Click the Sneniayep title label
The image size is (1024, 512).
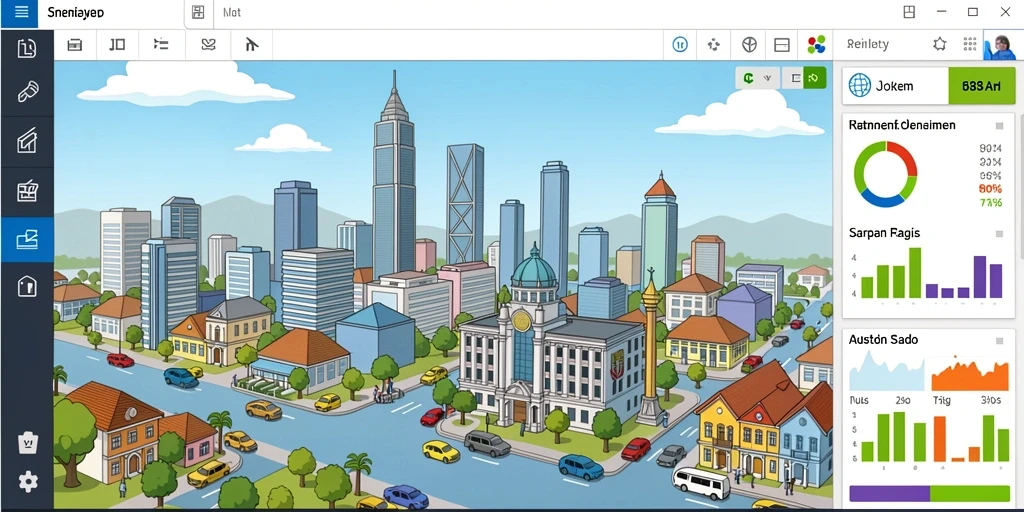pyautogui.click(x=76, y=13)
